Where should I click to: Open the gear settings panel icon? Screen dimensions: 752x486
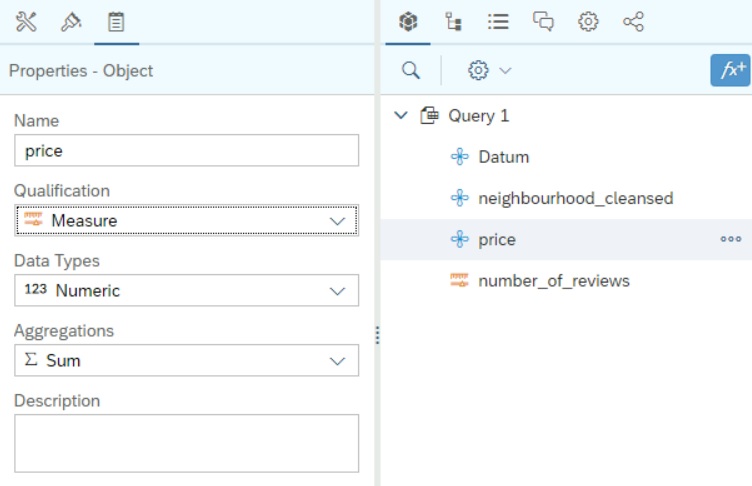[x=588, y=21]
